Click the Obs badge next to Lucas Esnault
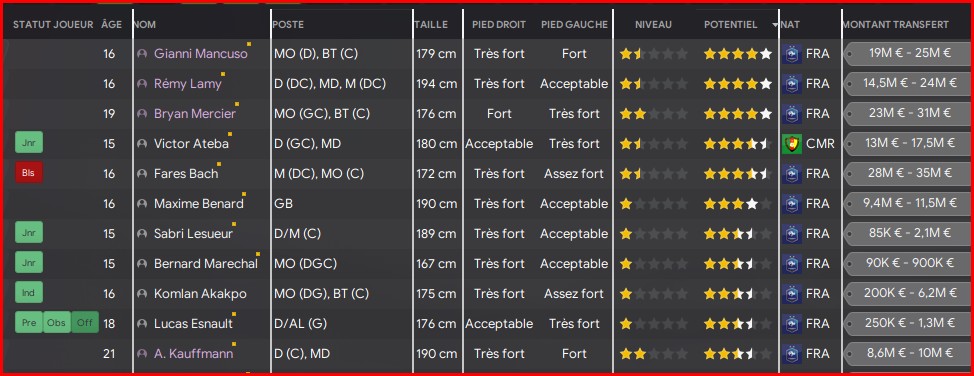974x376 pixels. 57,323
